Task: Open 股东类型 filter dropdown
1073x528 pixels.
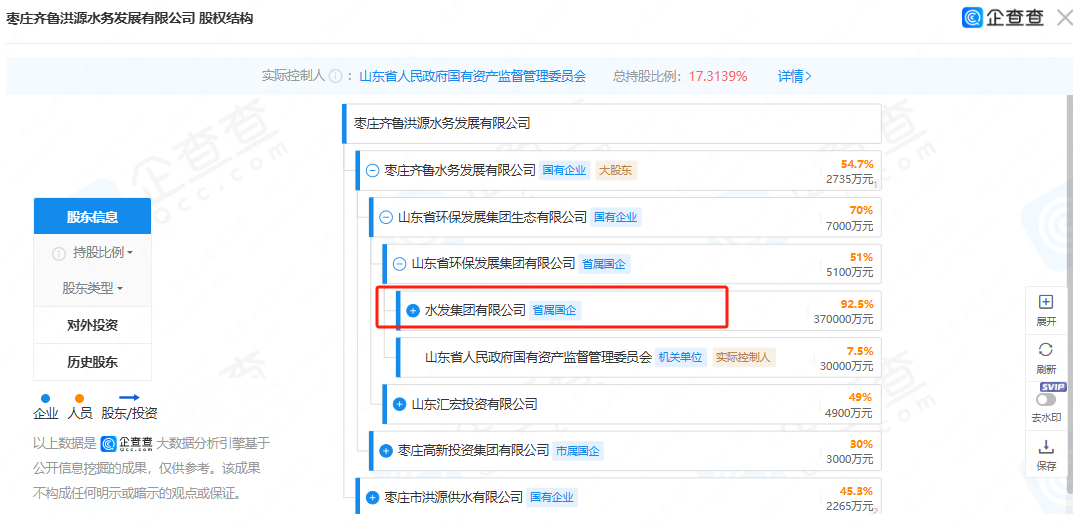Action: tap(92, 288)
